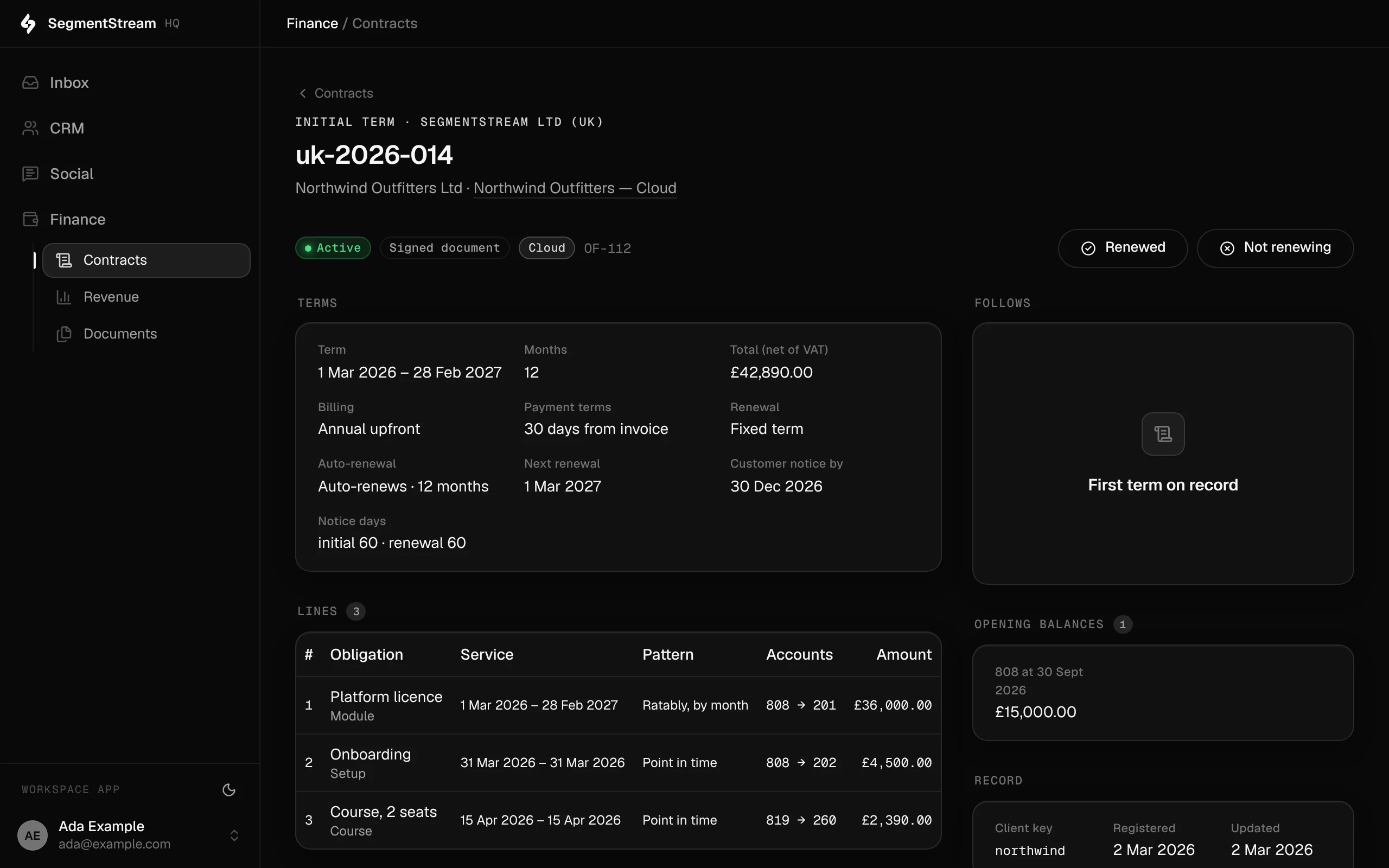The image size is (1389, 868).
Task: Expand the Ada Example account switcher
Action: click(x=234, y=835)
